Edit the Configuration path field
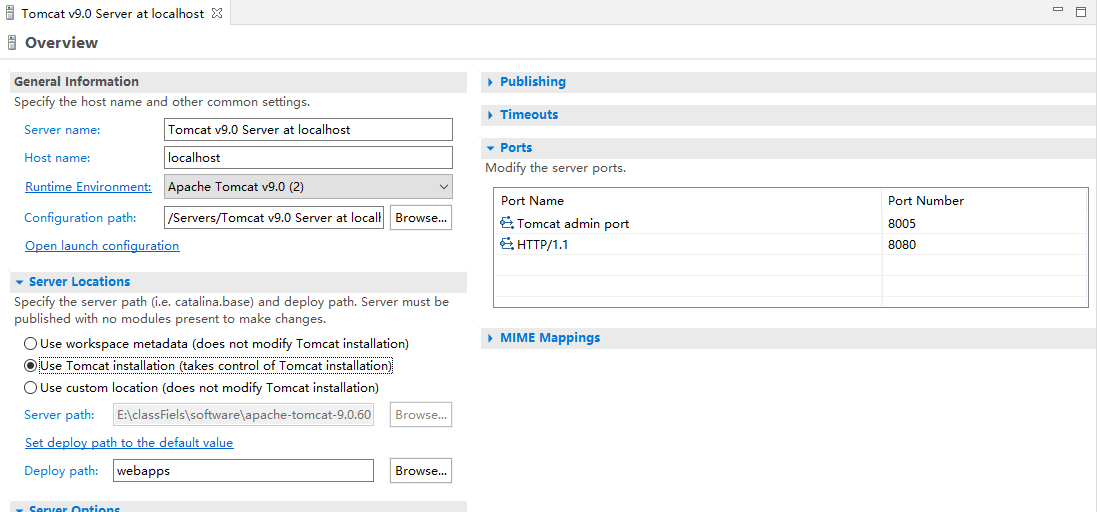Viewport: 1097px width, 512px height. pyautogui.click(x=274, y=218)
